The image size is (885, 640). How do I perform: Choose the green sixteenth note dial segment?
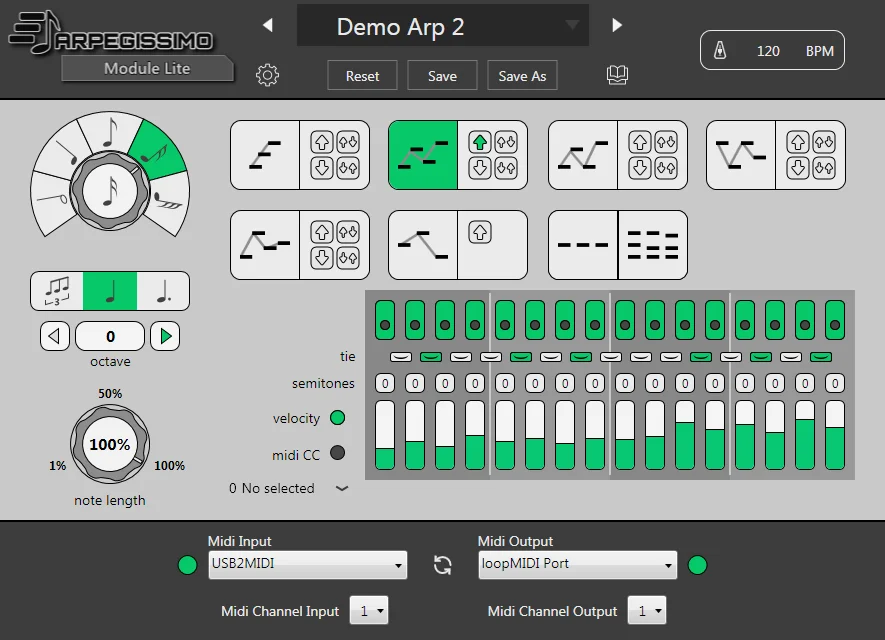tap(157, 150)
